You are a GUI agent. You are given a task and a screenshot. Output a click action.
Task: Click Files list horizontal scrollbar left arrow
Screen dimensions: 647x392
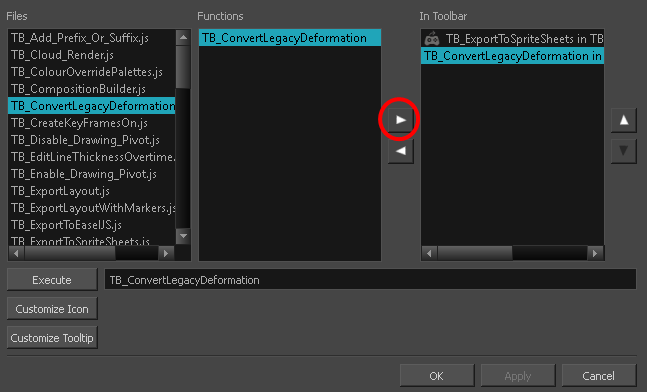point(16,253)
